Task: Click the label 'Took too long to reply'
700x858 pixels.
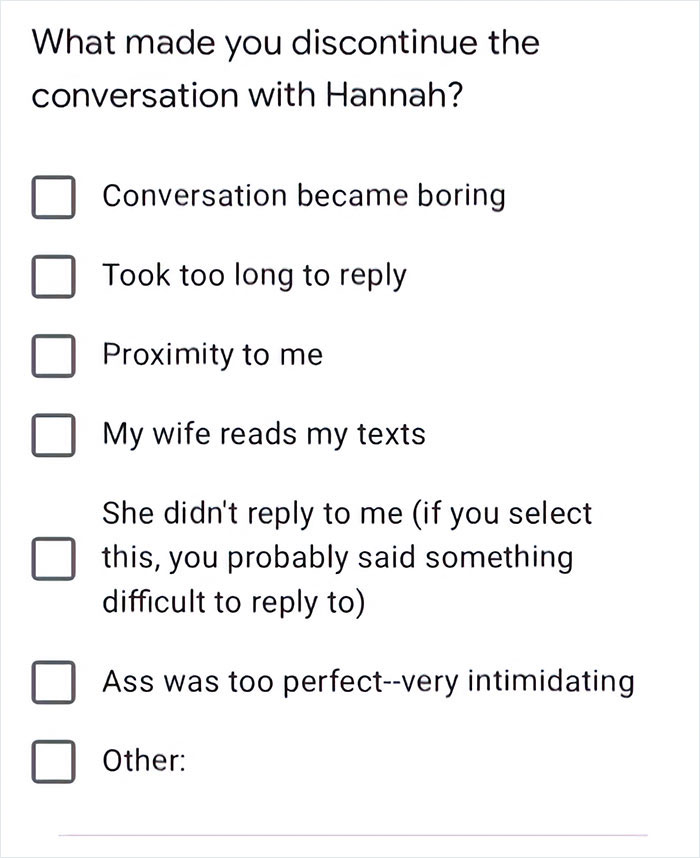Action: click(x=254, y=276)
